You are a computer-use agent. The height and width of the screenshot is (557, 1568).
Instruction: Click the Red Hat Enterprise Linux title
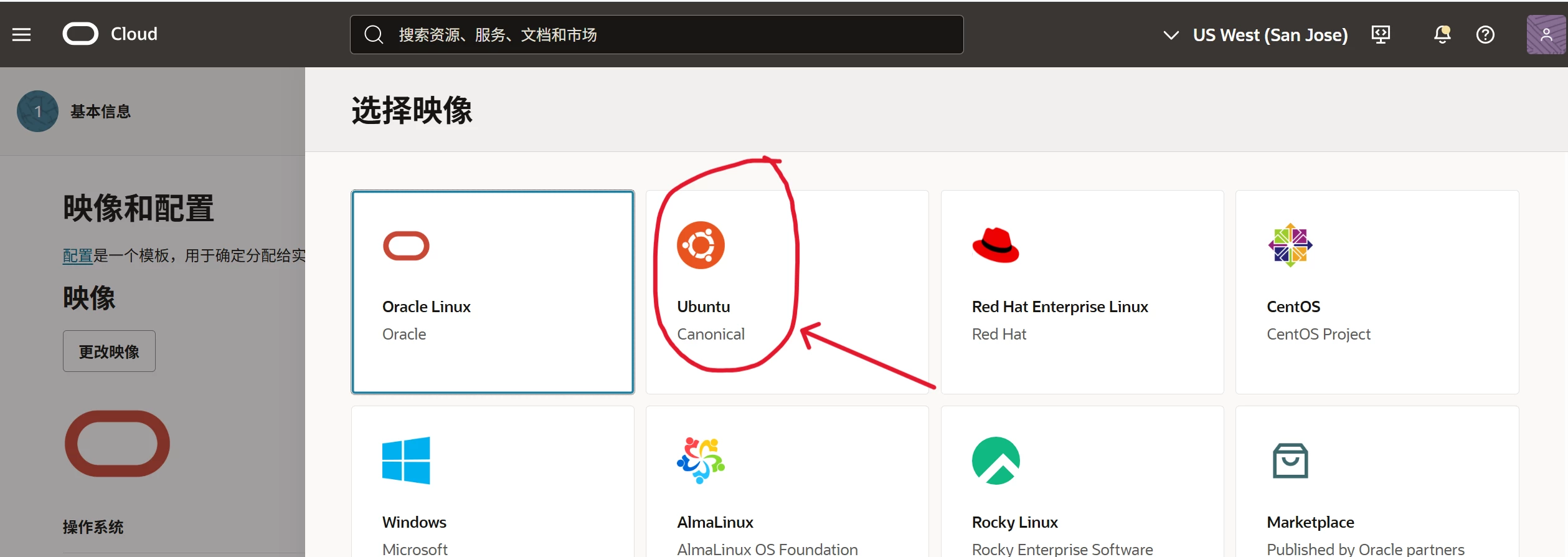tap(1060, 307)
